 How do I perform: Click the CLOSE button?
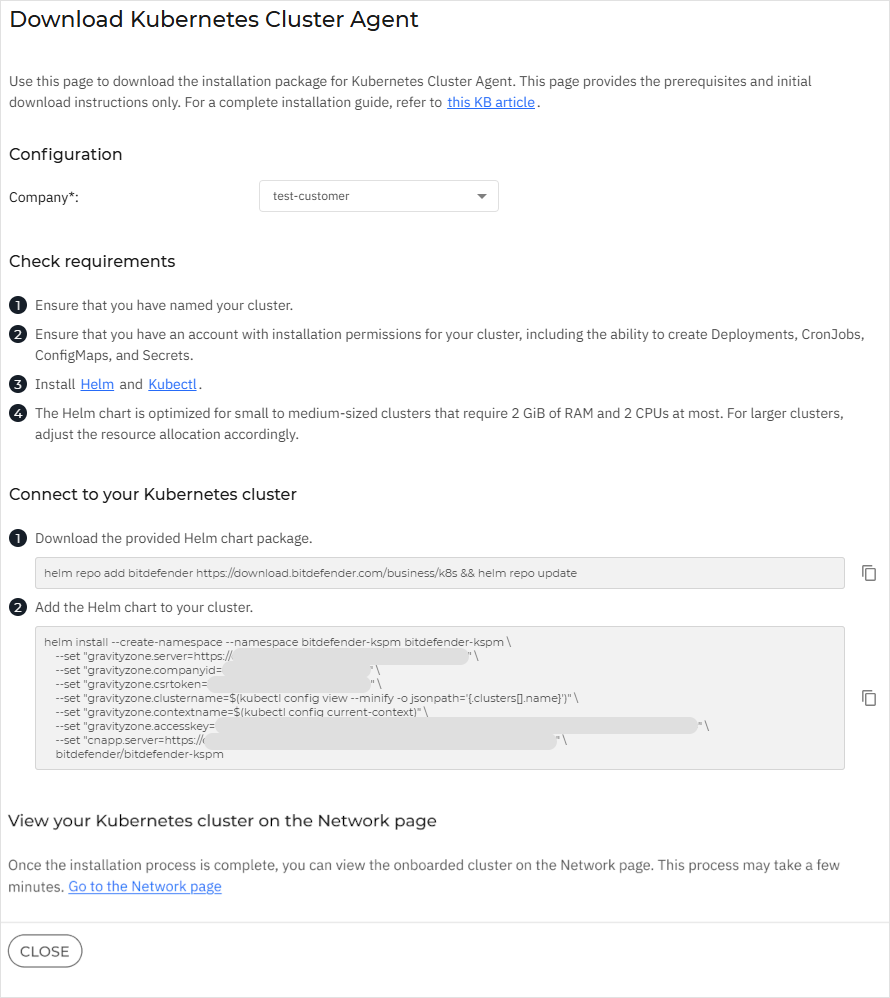pyautogui.click(x=45, y=951)
